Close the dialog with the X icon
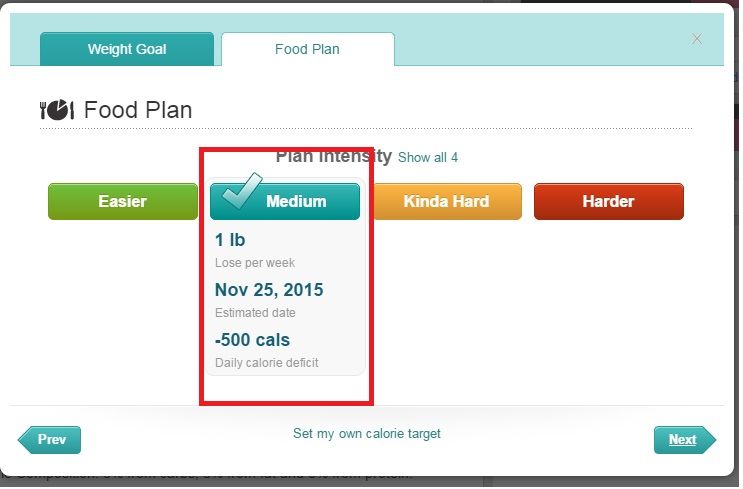 tap(696, 39)
